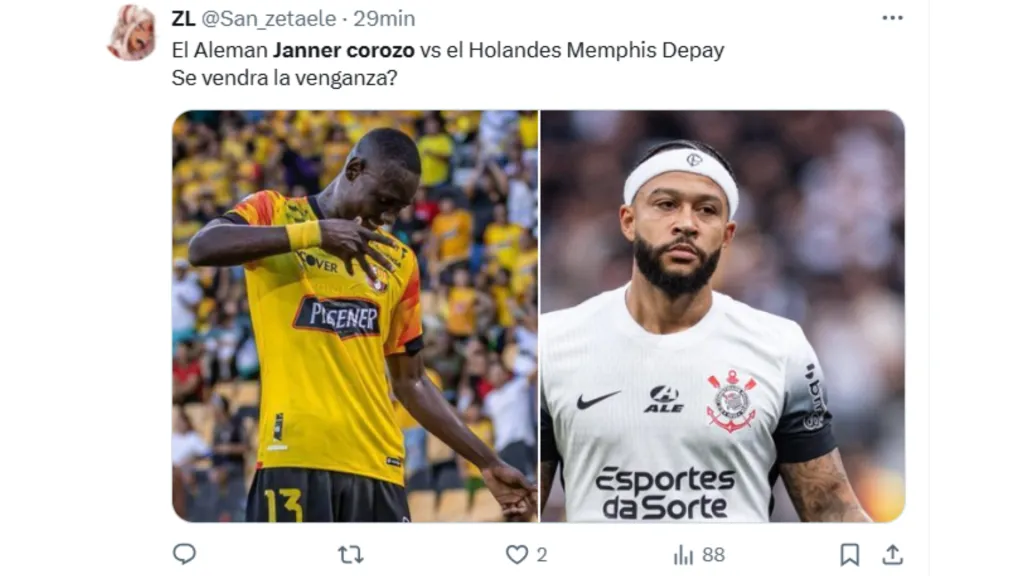Open the three-dot more options menu
The height and width of the screenshot is (576, 1024).
pyautogui.click(x=892, y=18)
